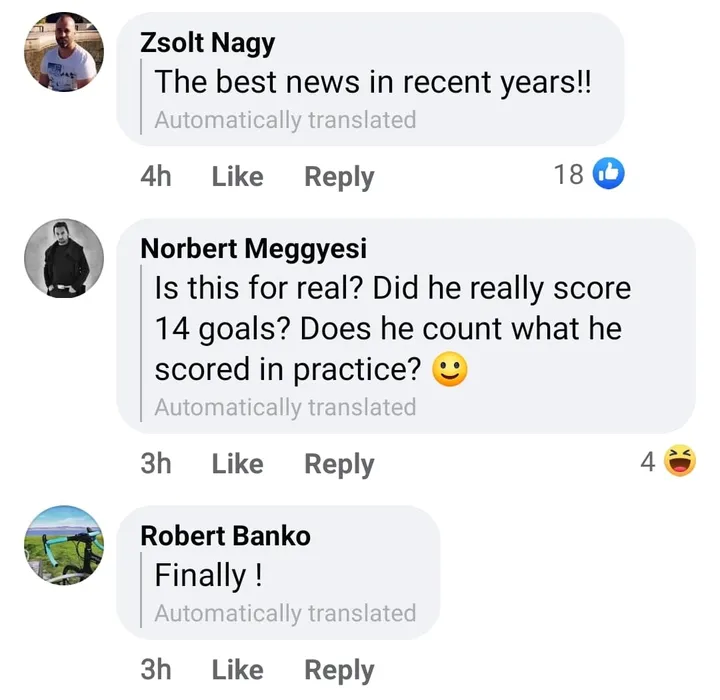Open Norbert Meggyesi's profile name link
This screenshot has height=700, width=720.
(254, 248)
